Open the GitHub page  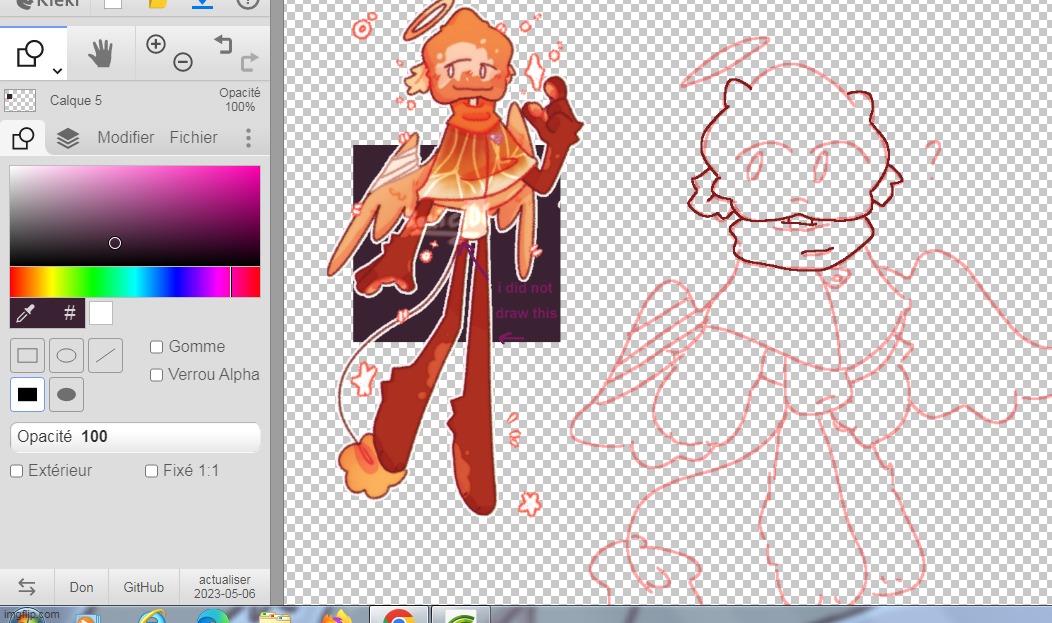point(142,587)
